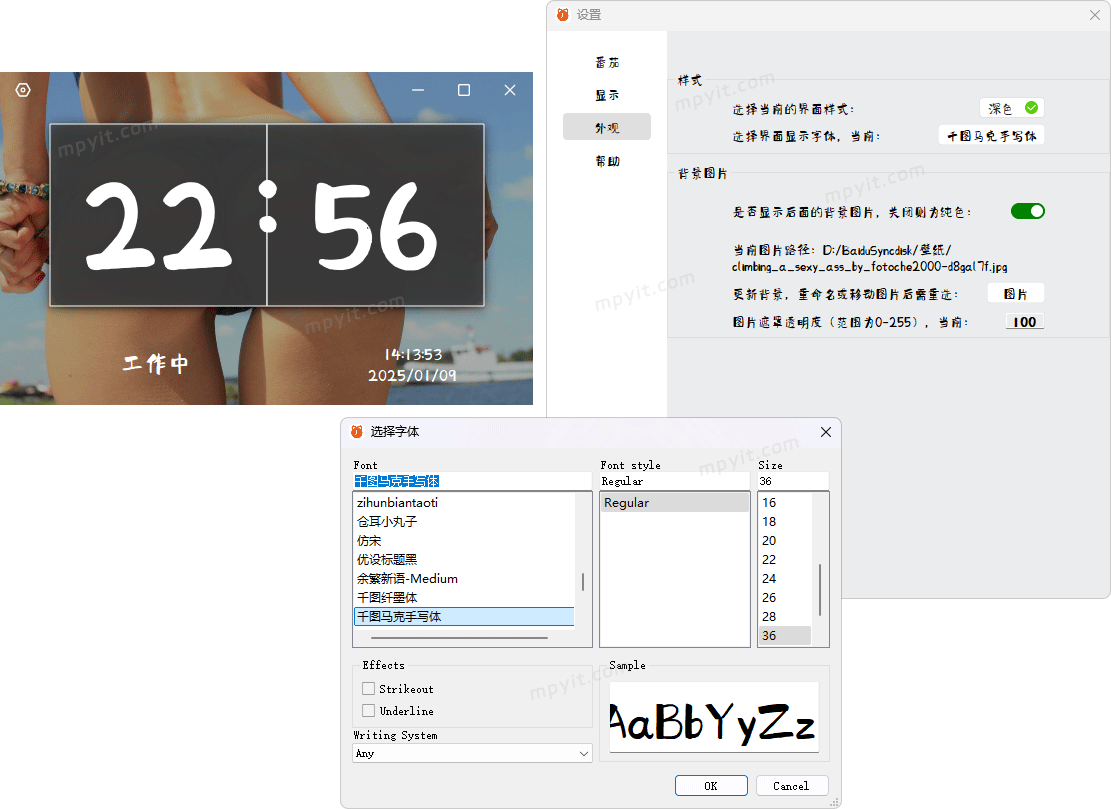
Task: Choose size 26 in the size list
Action: pos(785,598)
